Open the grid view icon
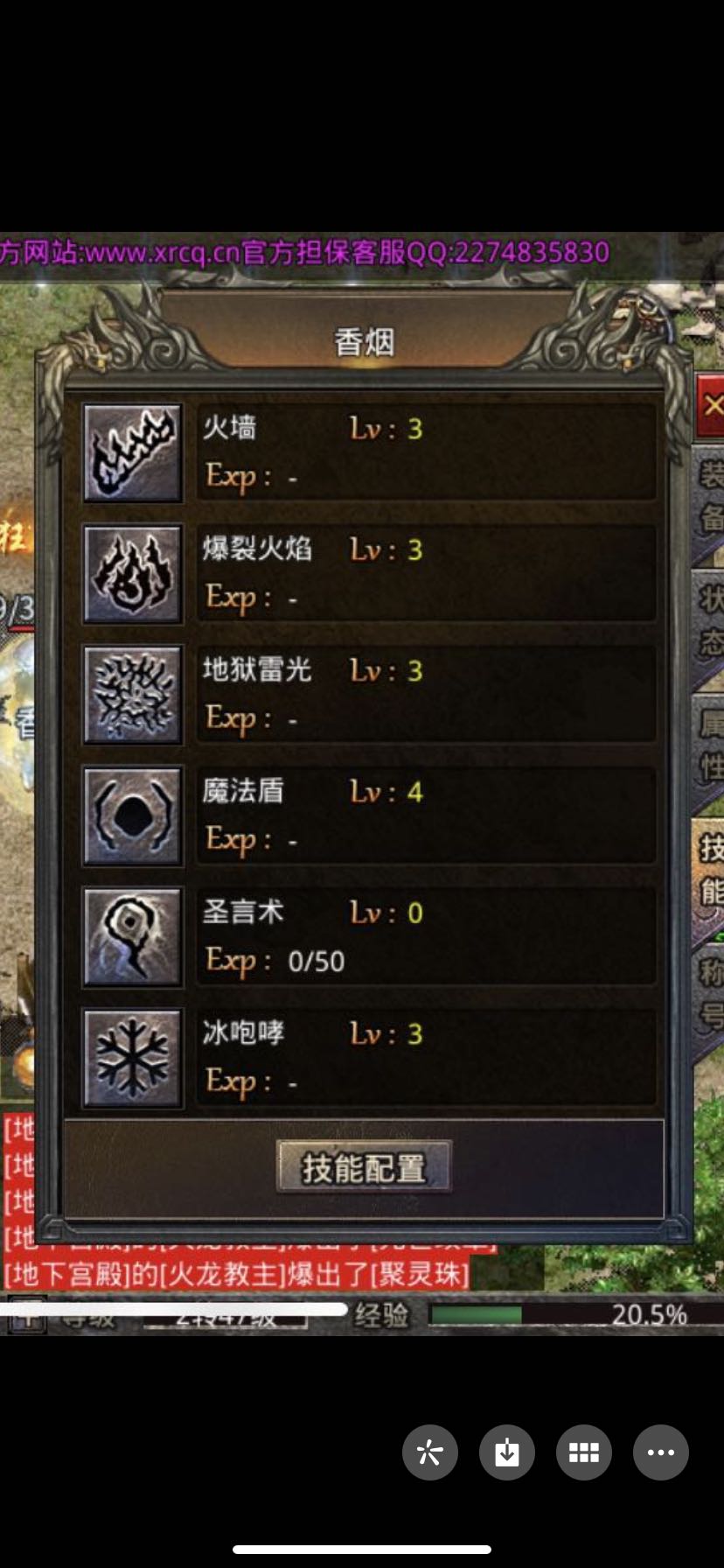 tap(584, 1452)
